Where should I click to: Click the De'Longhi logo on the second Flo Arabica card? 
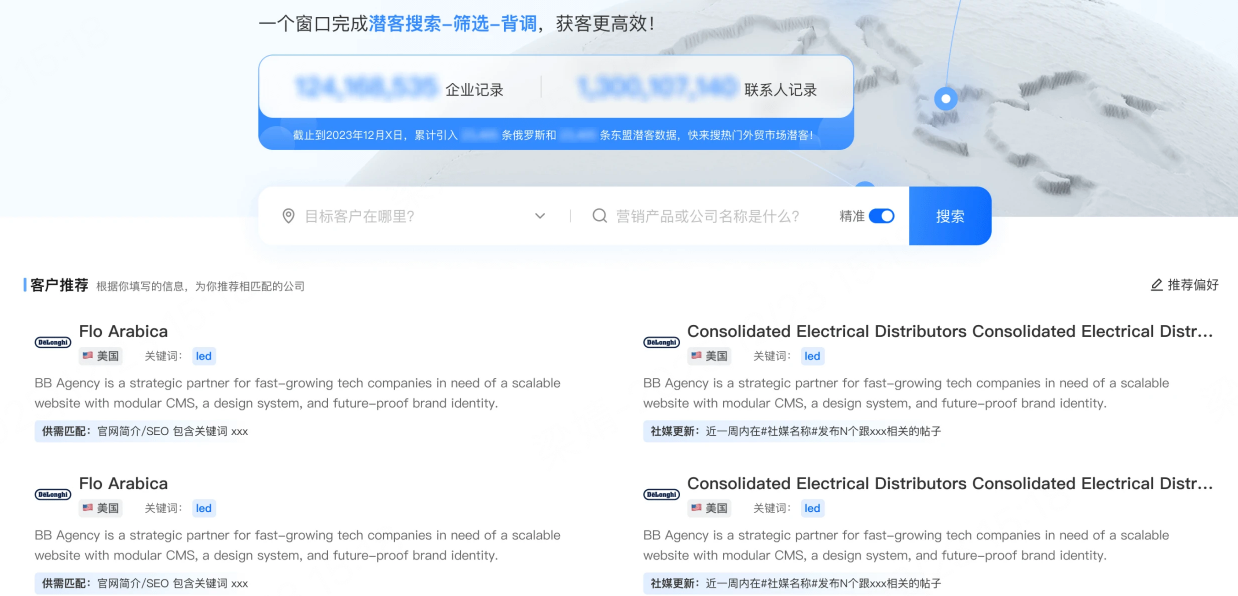[x=53, y=494]
